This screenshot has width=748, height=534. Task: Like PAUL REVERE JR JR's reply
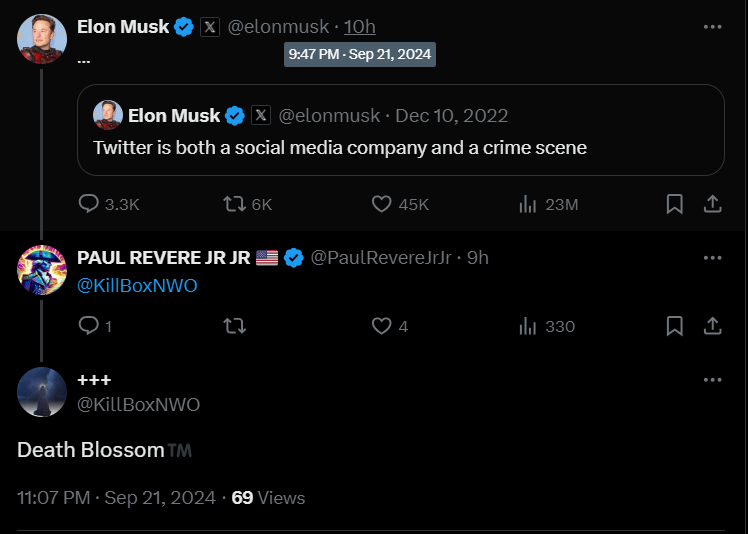pos(382,326)
